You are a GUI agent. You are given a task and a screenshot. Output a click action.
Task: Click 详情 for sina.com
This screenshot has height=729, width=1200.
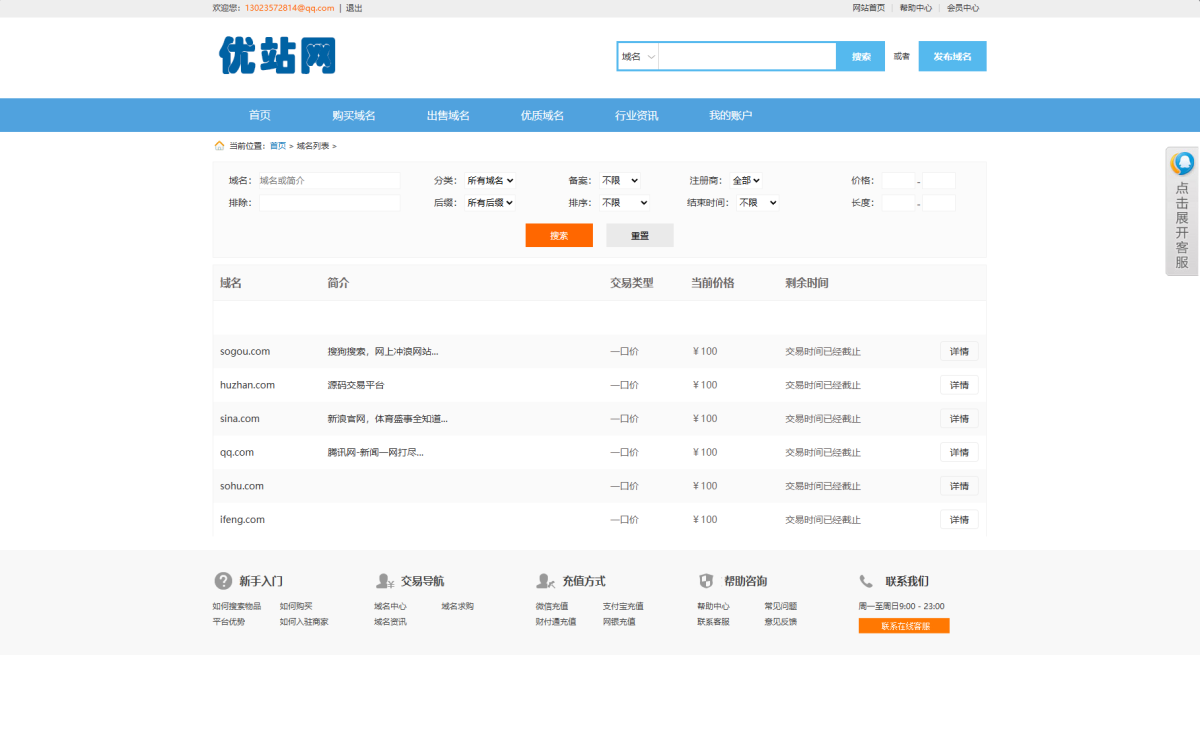pos(959,419)
